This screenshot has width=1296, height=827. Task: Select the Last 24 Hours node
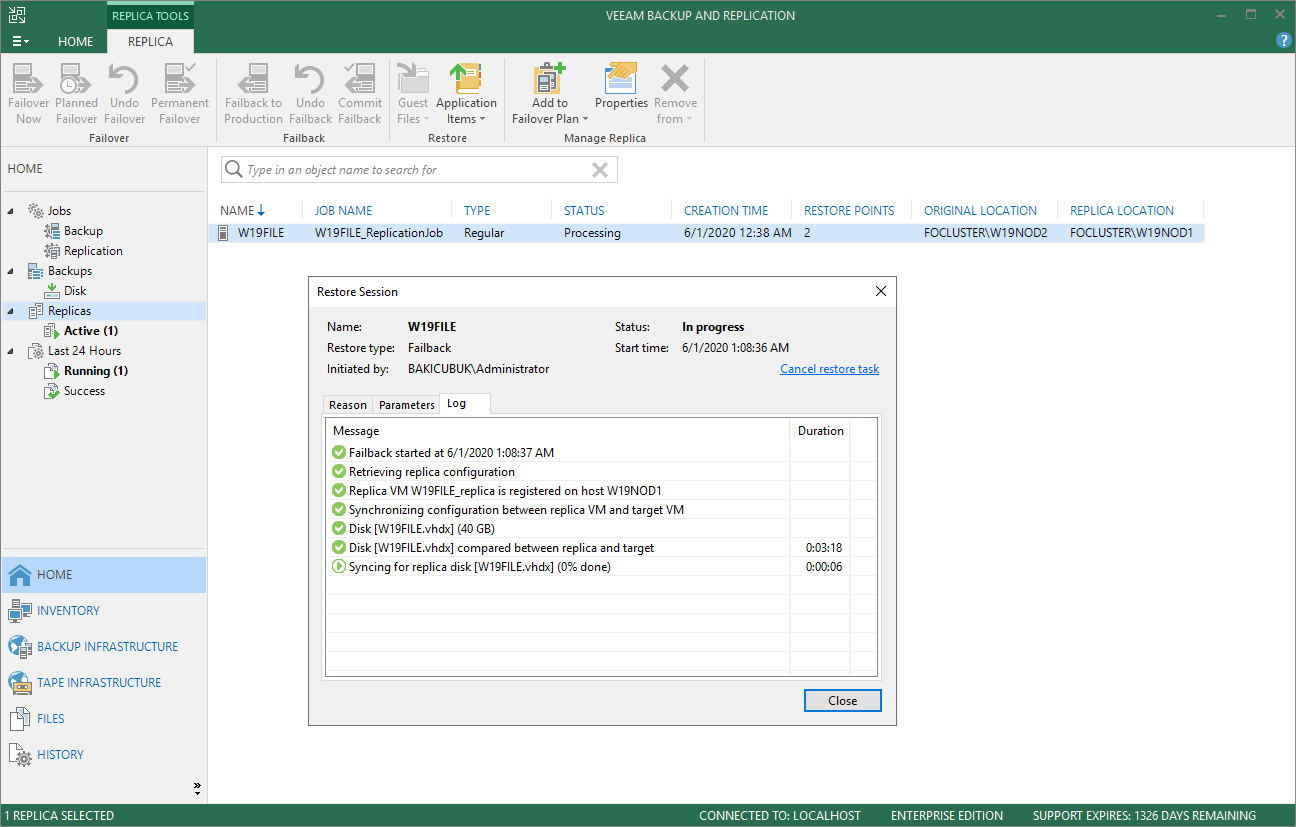[84, 351]
